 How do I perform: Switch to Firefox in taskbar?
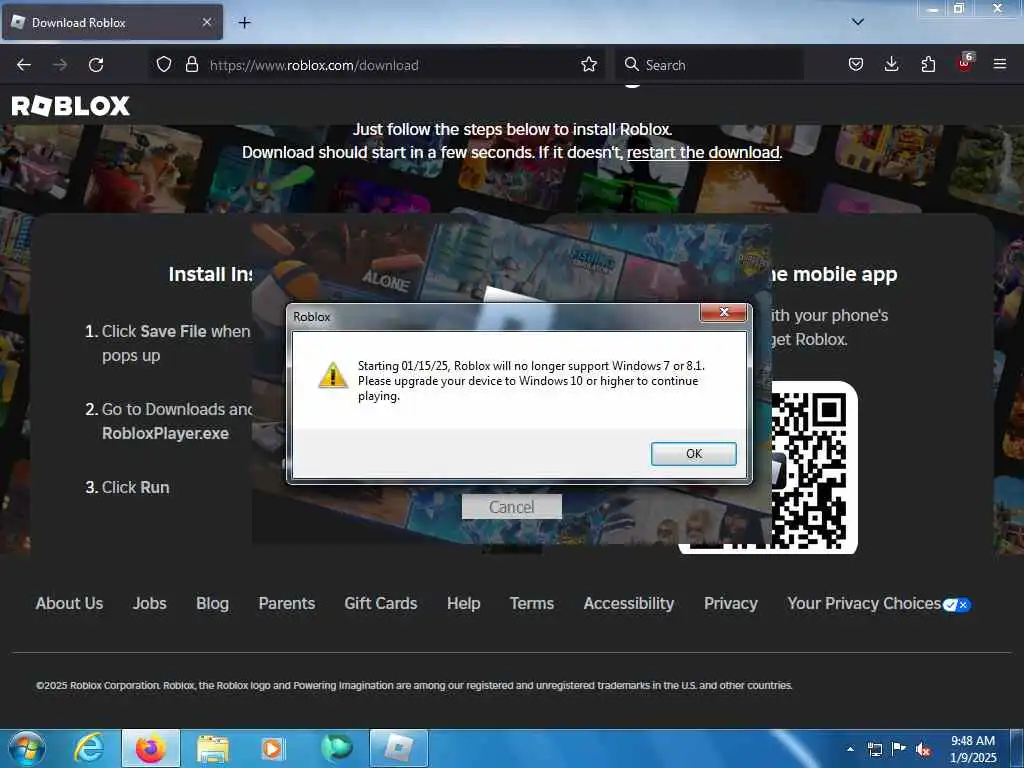tap(151, 748)
